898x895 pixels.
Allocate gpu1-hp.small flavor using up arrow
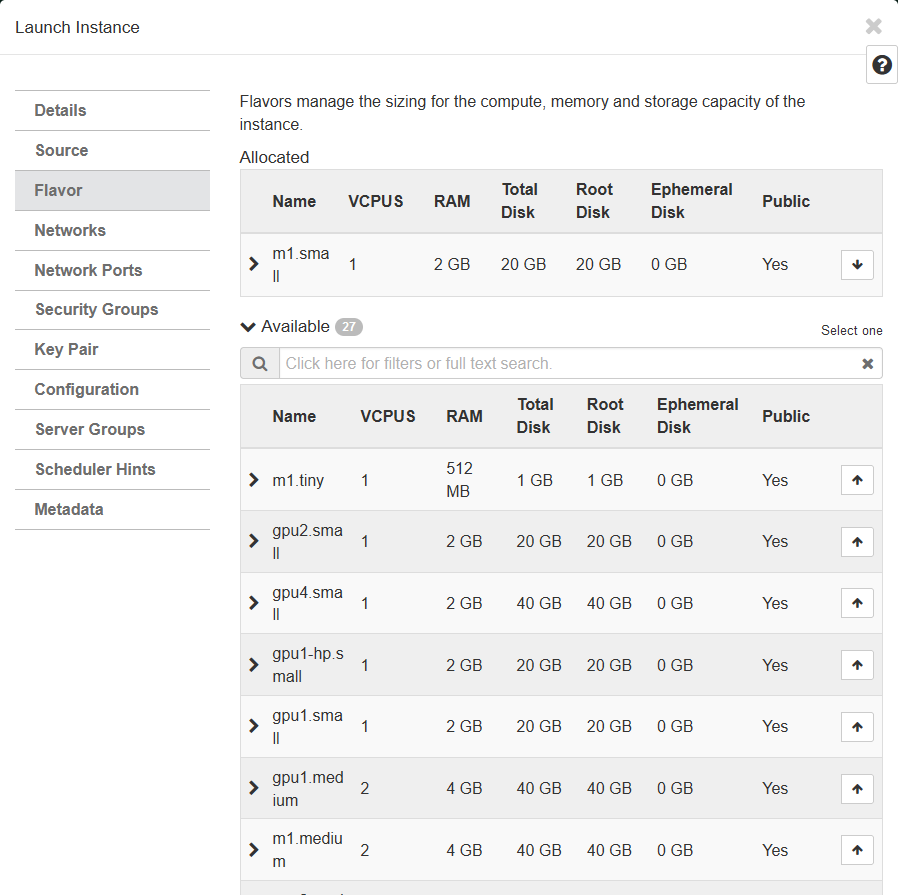(857, 665)
